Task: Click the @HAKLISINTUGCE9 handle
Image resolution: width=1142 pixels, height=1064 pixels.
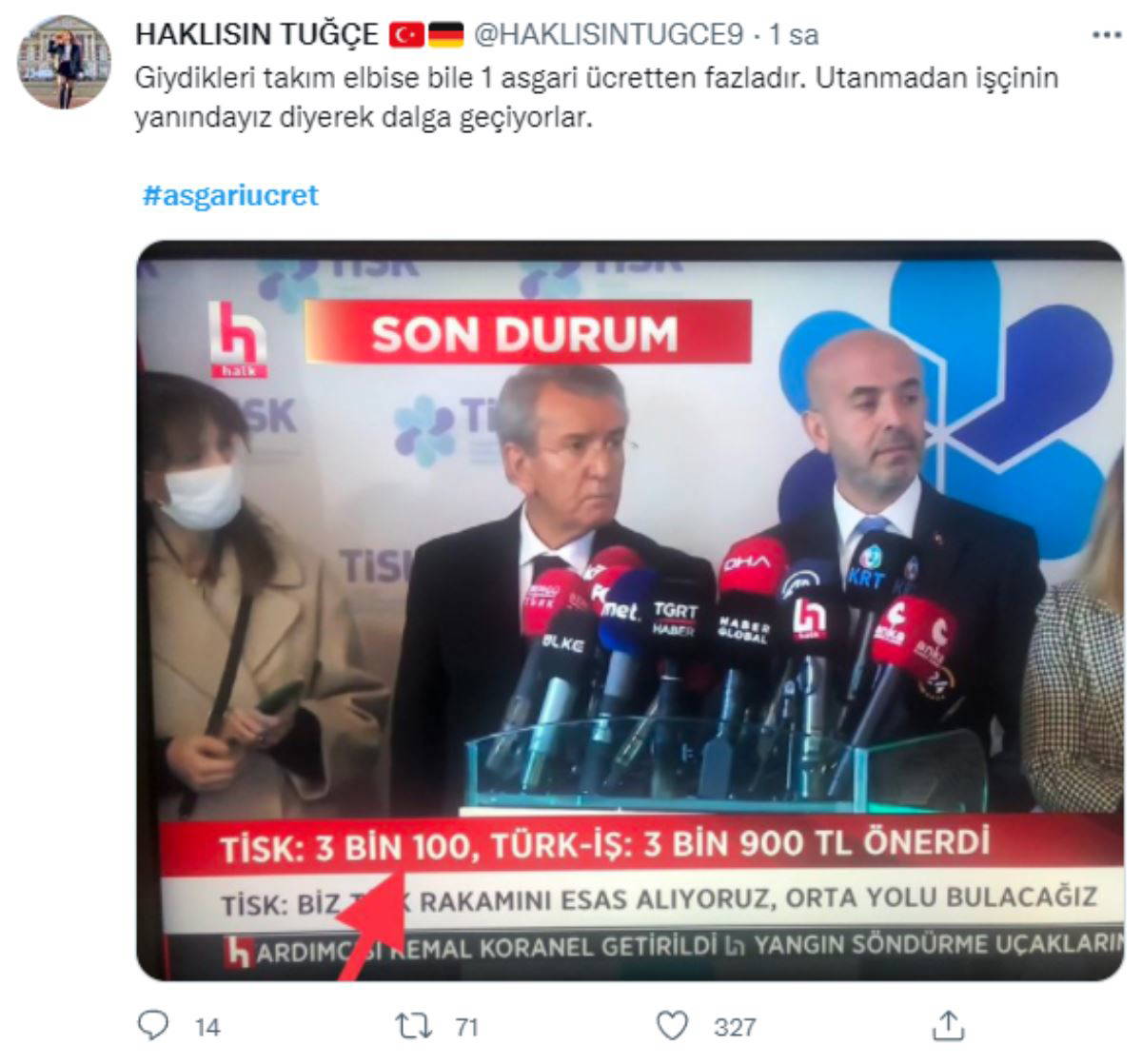Action: 608,35
